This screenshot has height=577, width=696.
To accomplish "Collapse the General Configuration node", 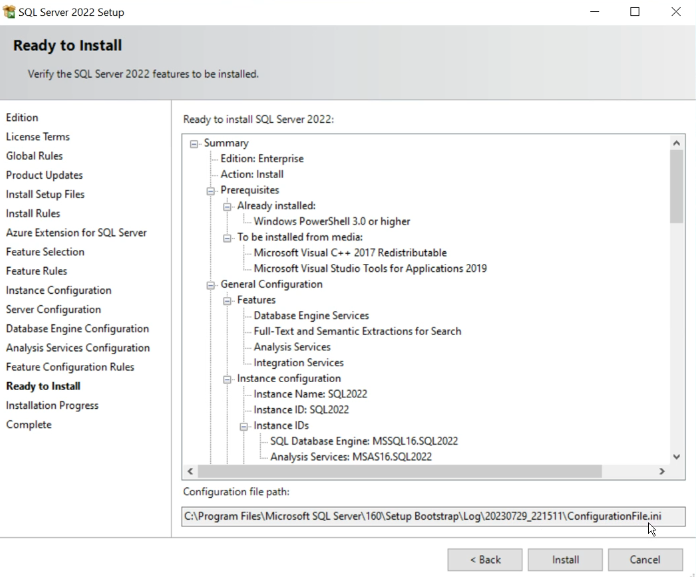I will (211, 285).
